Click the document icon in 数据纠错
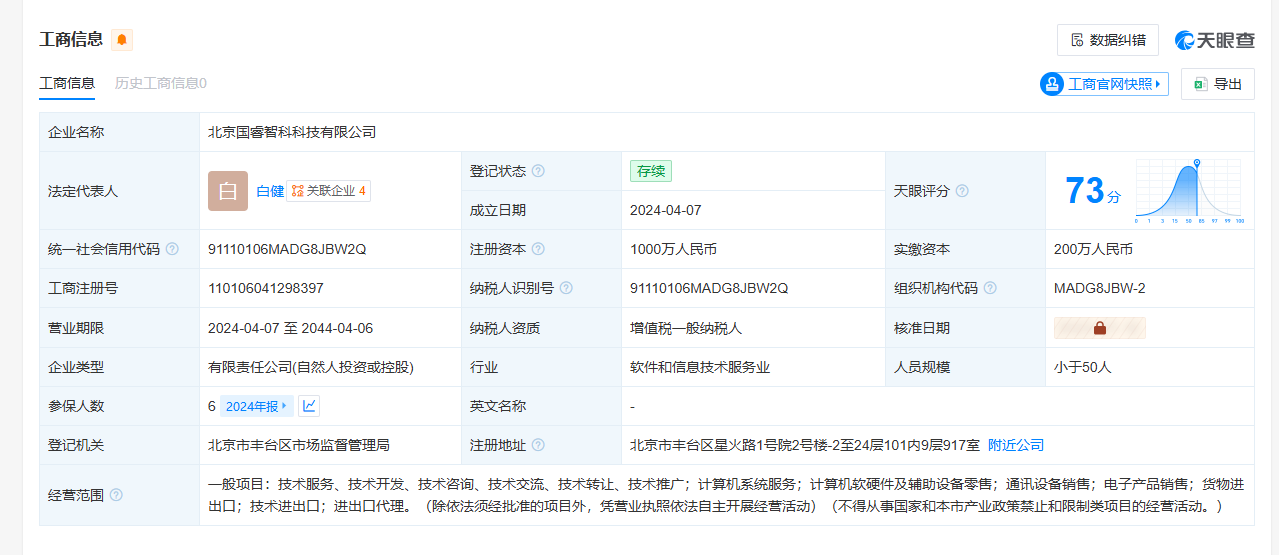The height and width of the screenshot is (555, 1279). point(1077,40)
